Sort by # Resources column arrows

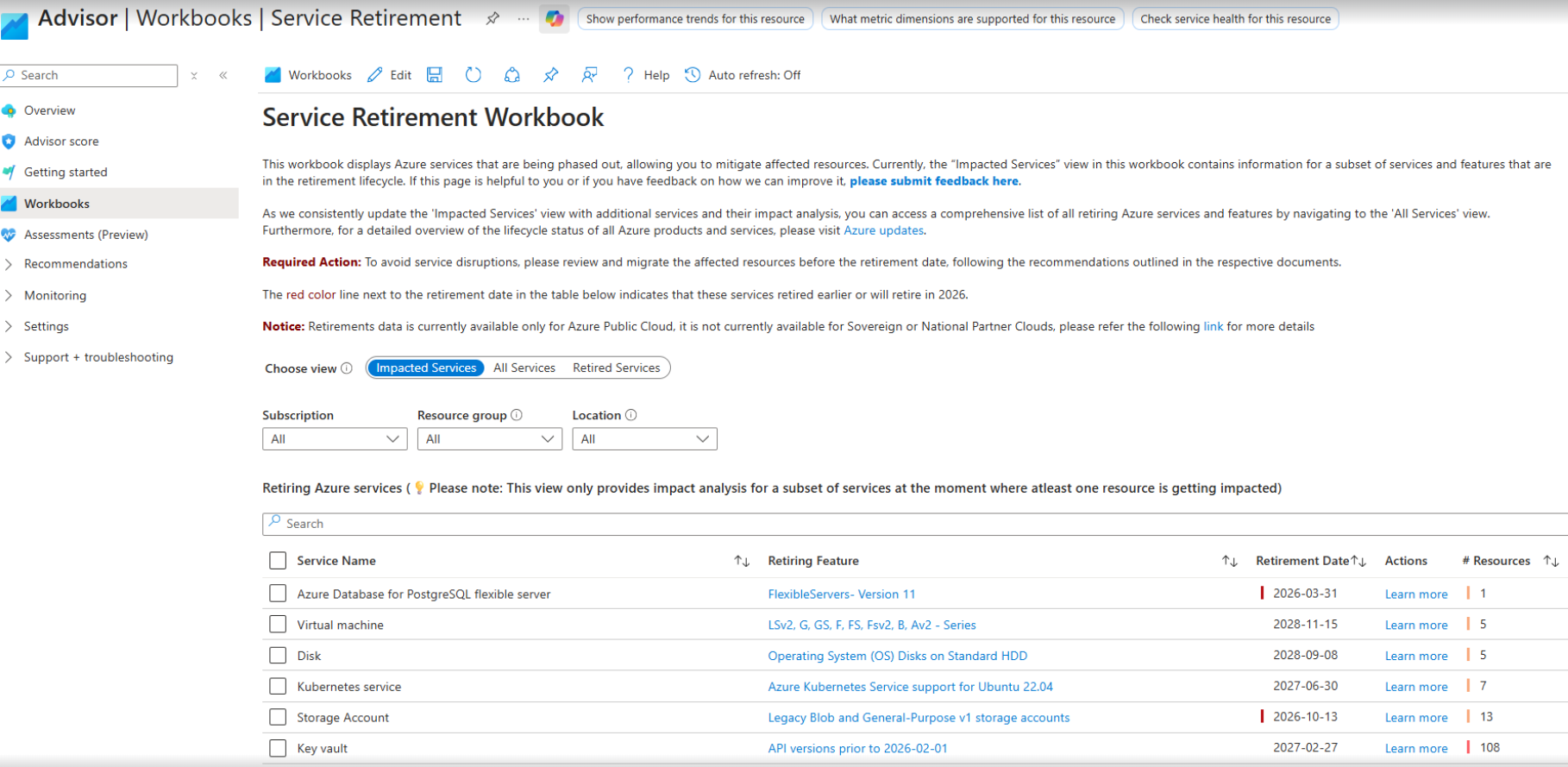tap(1551, 562)
